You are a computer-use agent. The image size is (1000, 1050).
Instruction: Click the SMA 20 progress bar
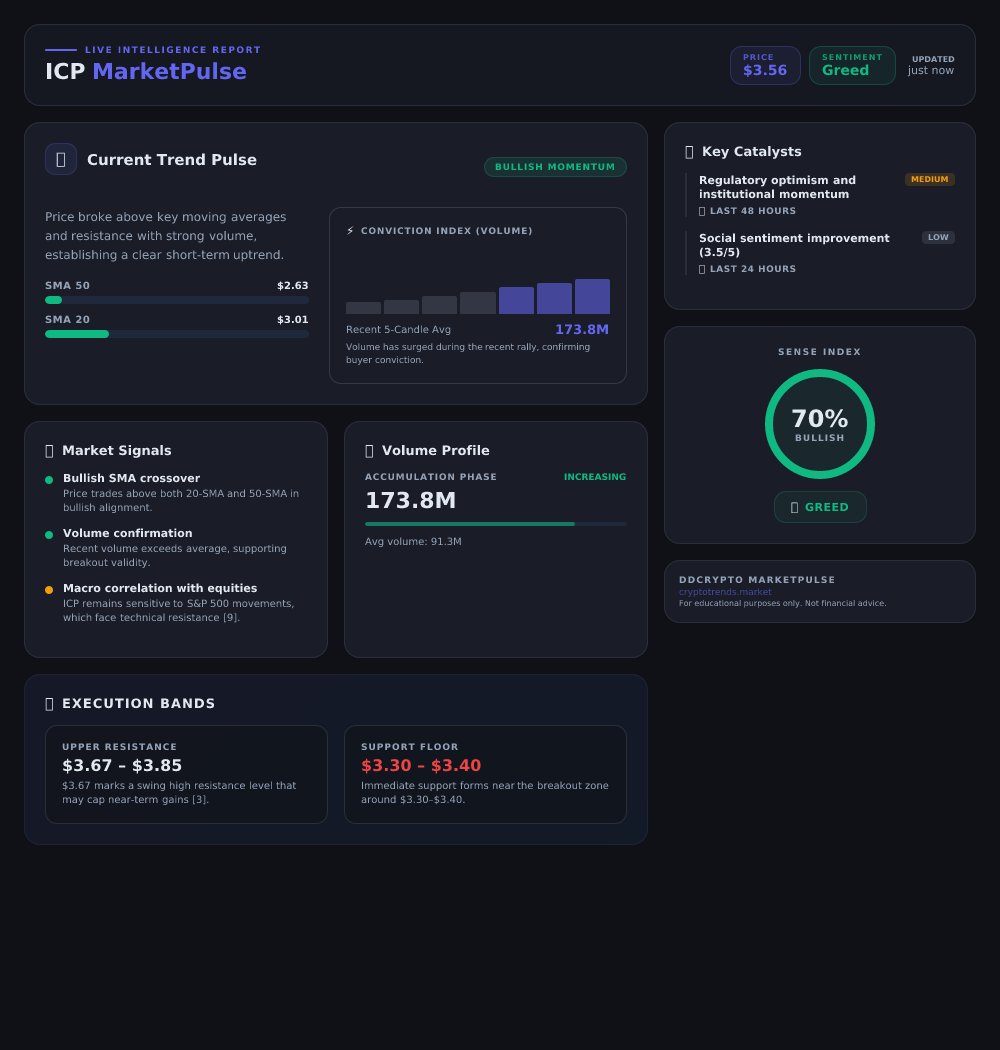point(177,334)
